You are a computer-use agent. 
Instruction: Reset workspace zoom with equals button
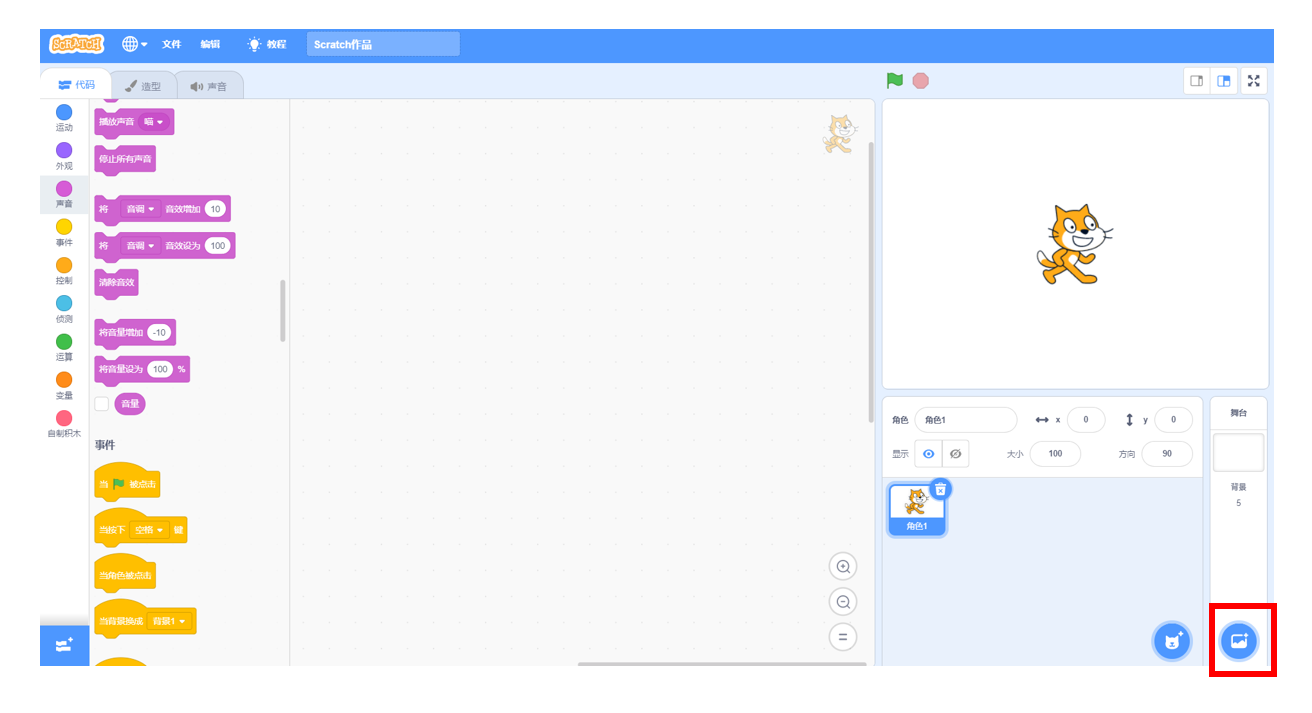click(843, 637)
